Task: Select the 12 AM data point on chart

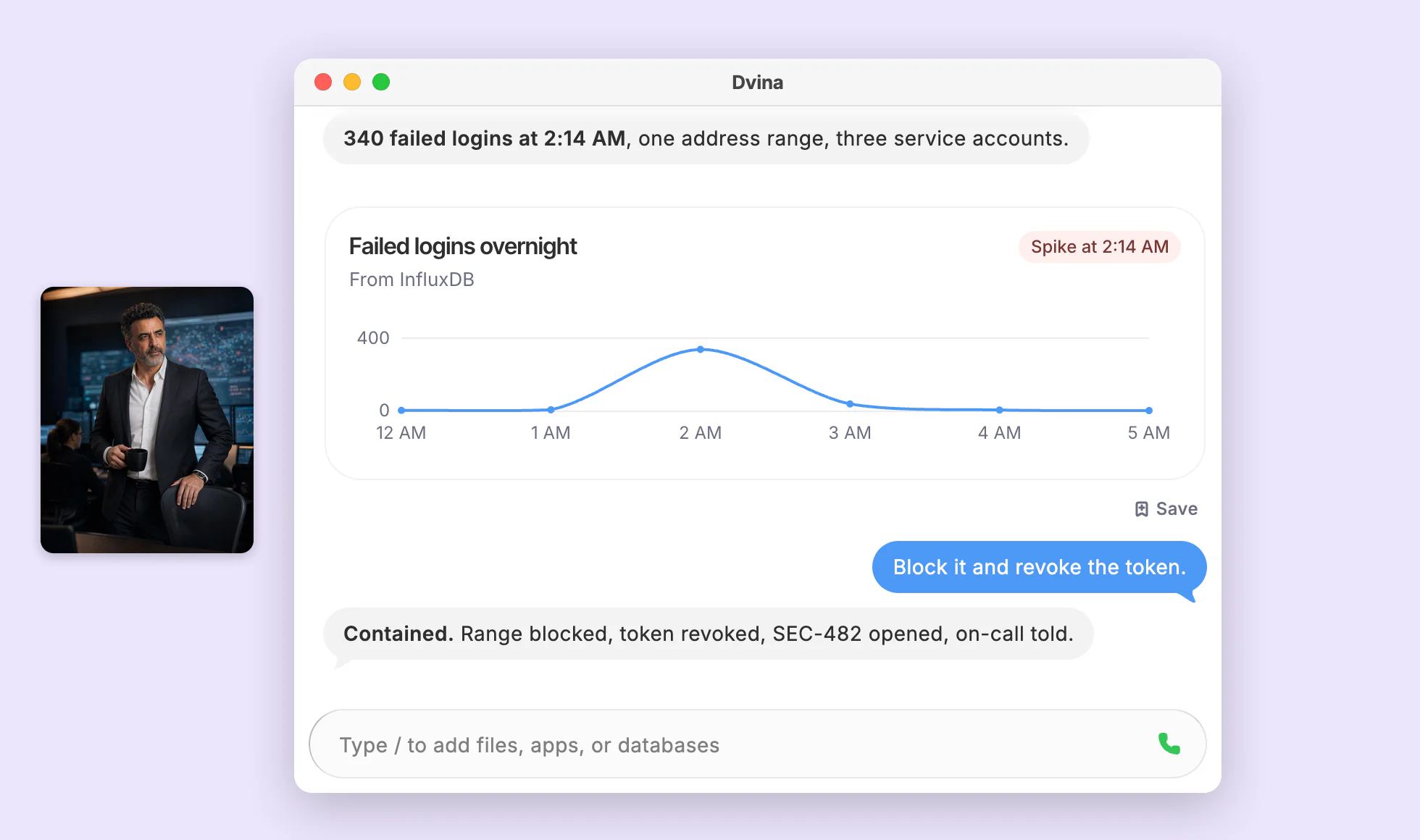Action: (401, 411)
